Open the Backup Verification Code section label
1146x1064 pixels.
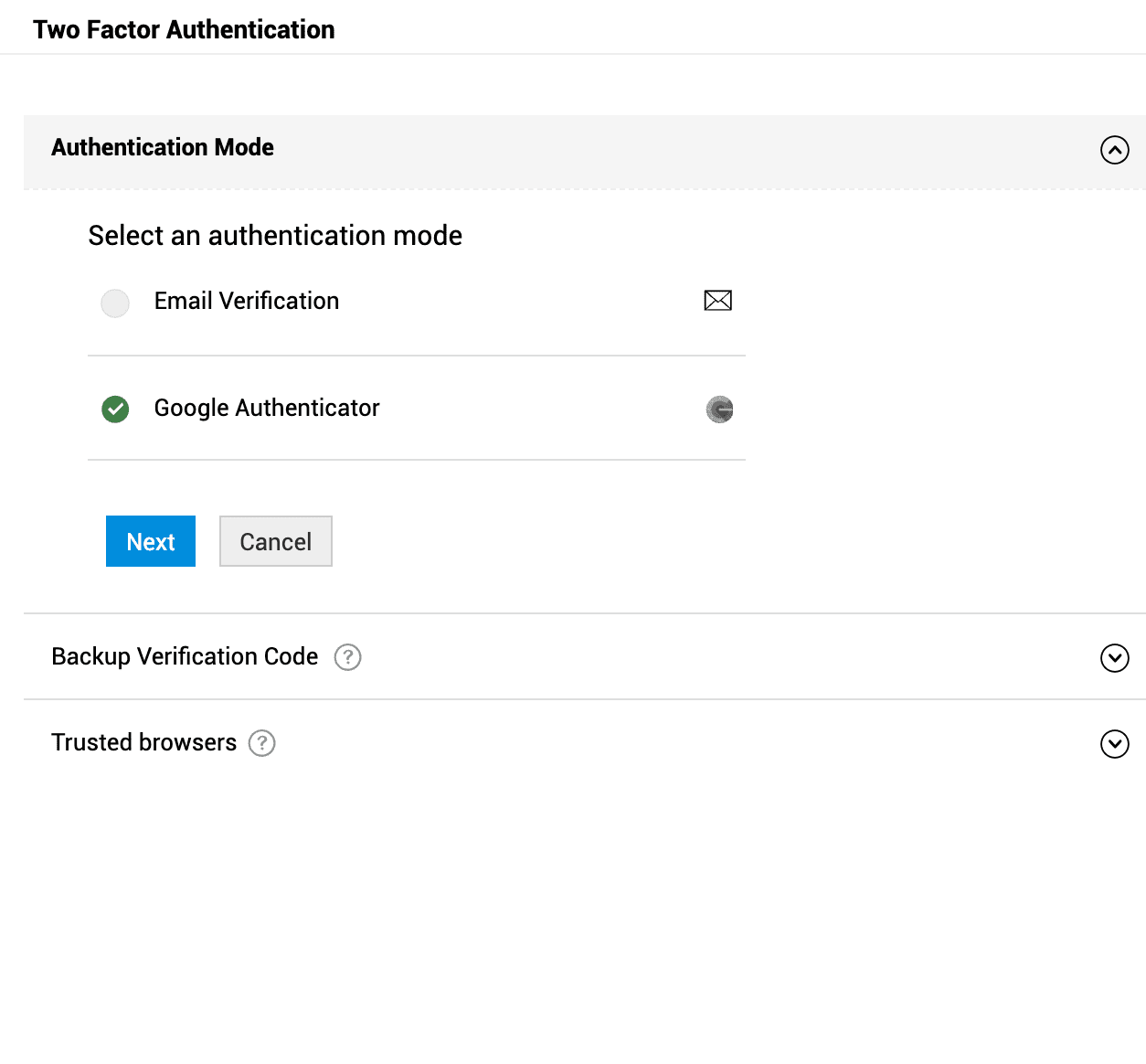click(x=185, y=657)
